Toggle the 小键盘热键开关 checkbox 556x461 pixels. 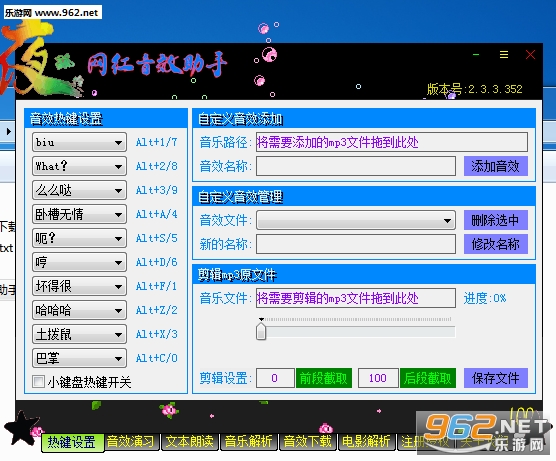point(38,382)
